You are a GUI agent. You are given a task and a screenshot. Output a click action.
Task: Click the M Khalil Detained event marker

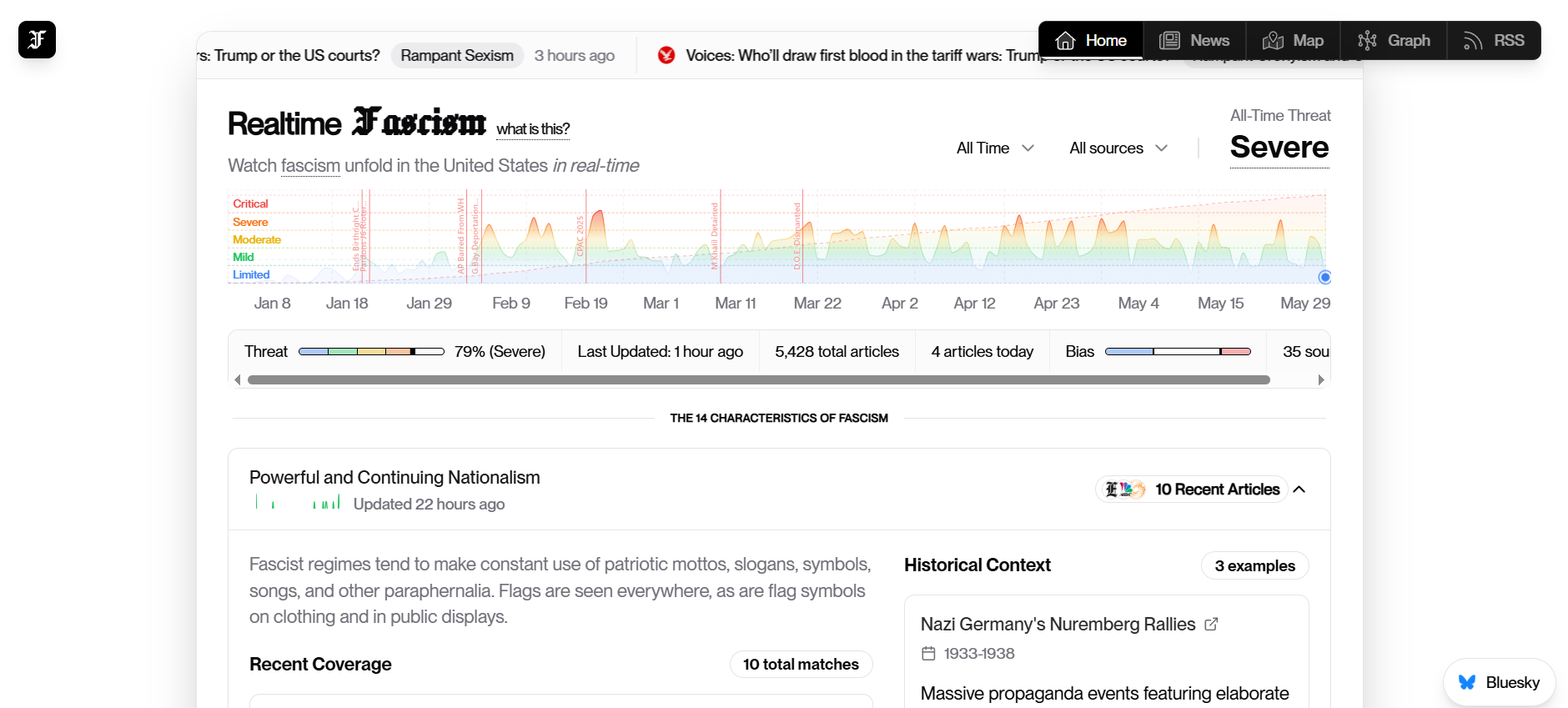click(715, 236)
